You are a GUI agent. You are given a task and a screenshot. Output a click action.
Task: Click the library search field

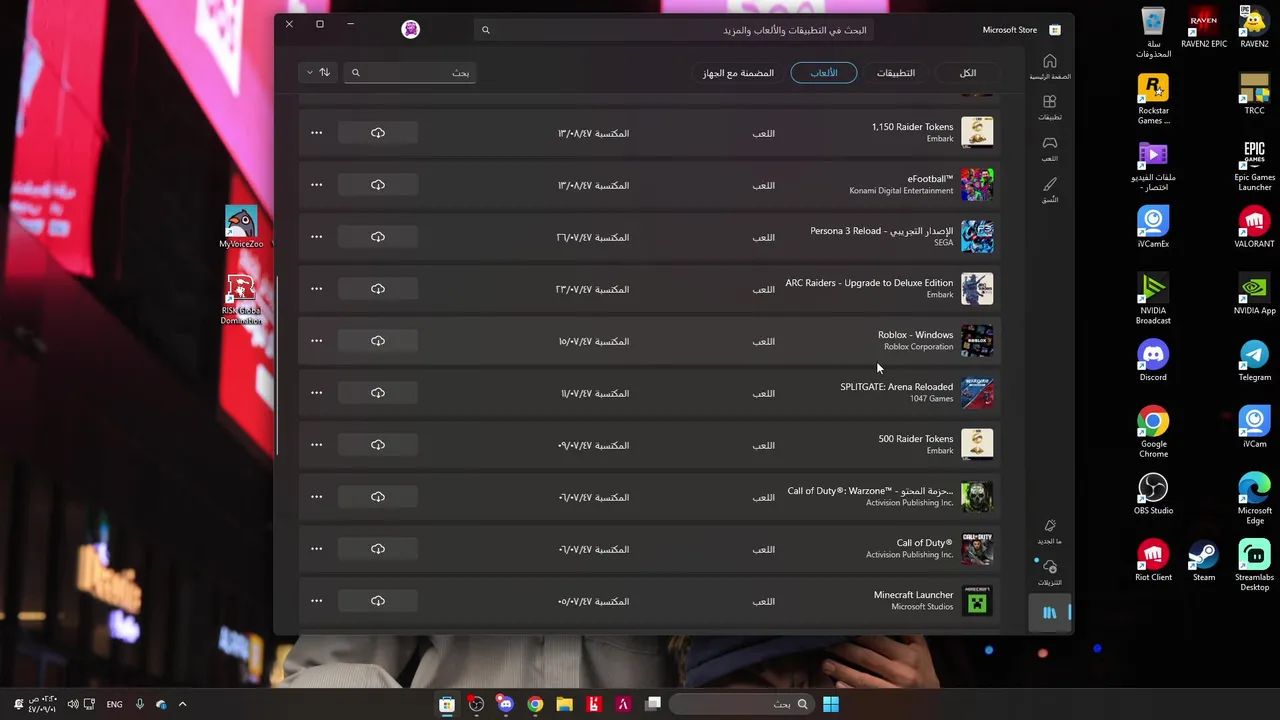pyautogui.click(x=410, y=72)
